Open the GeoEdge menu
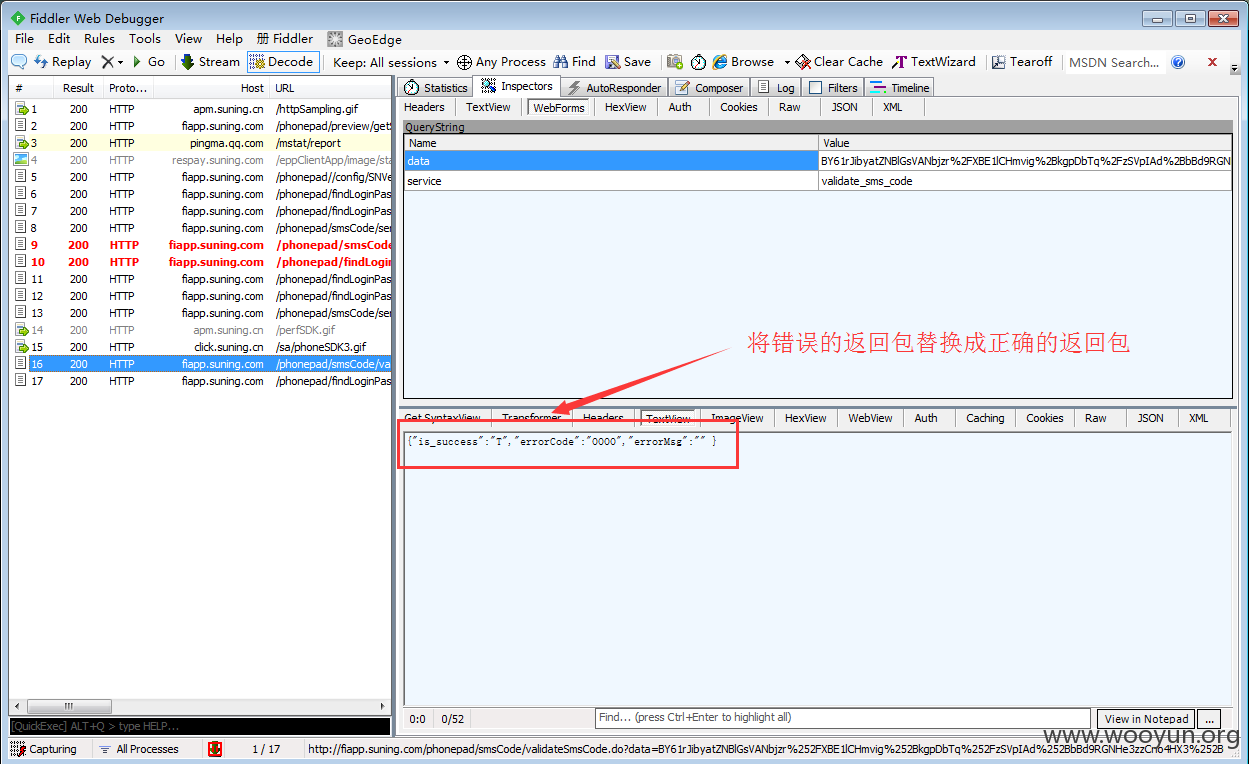The width and height of the screenshot is (1249, 764). coord(364,39)
